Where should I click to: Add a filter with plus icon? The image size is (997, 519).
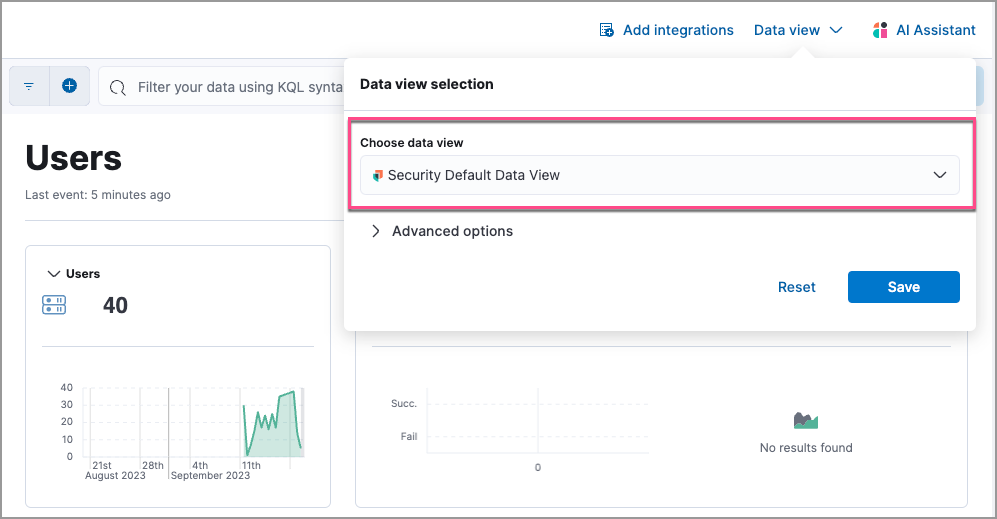tap(69, 86)
